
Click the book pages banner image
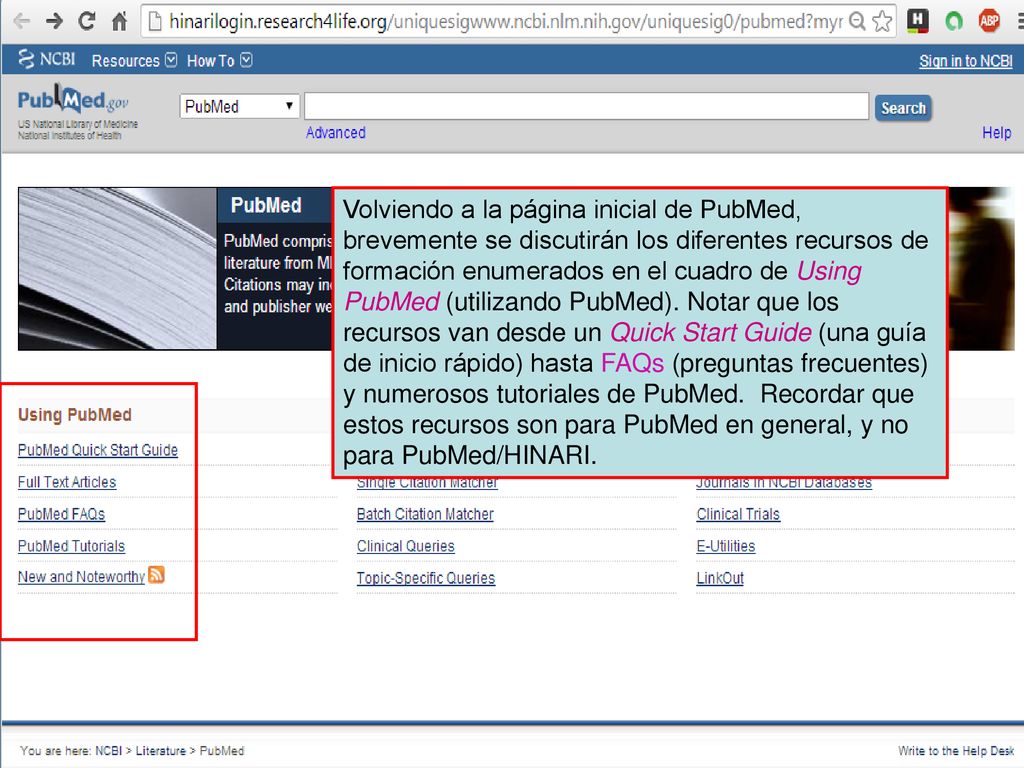[118, 268]
